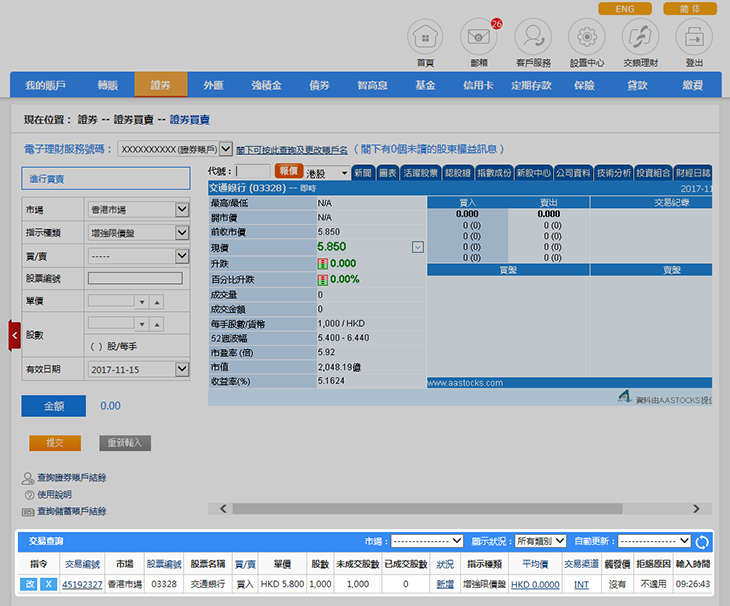Image resolution: width=730 pixels, height=606 pixels.
Task: Click the 客戶服務 customer service icon
Action: pyautogui.click(x=532, y=37)
